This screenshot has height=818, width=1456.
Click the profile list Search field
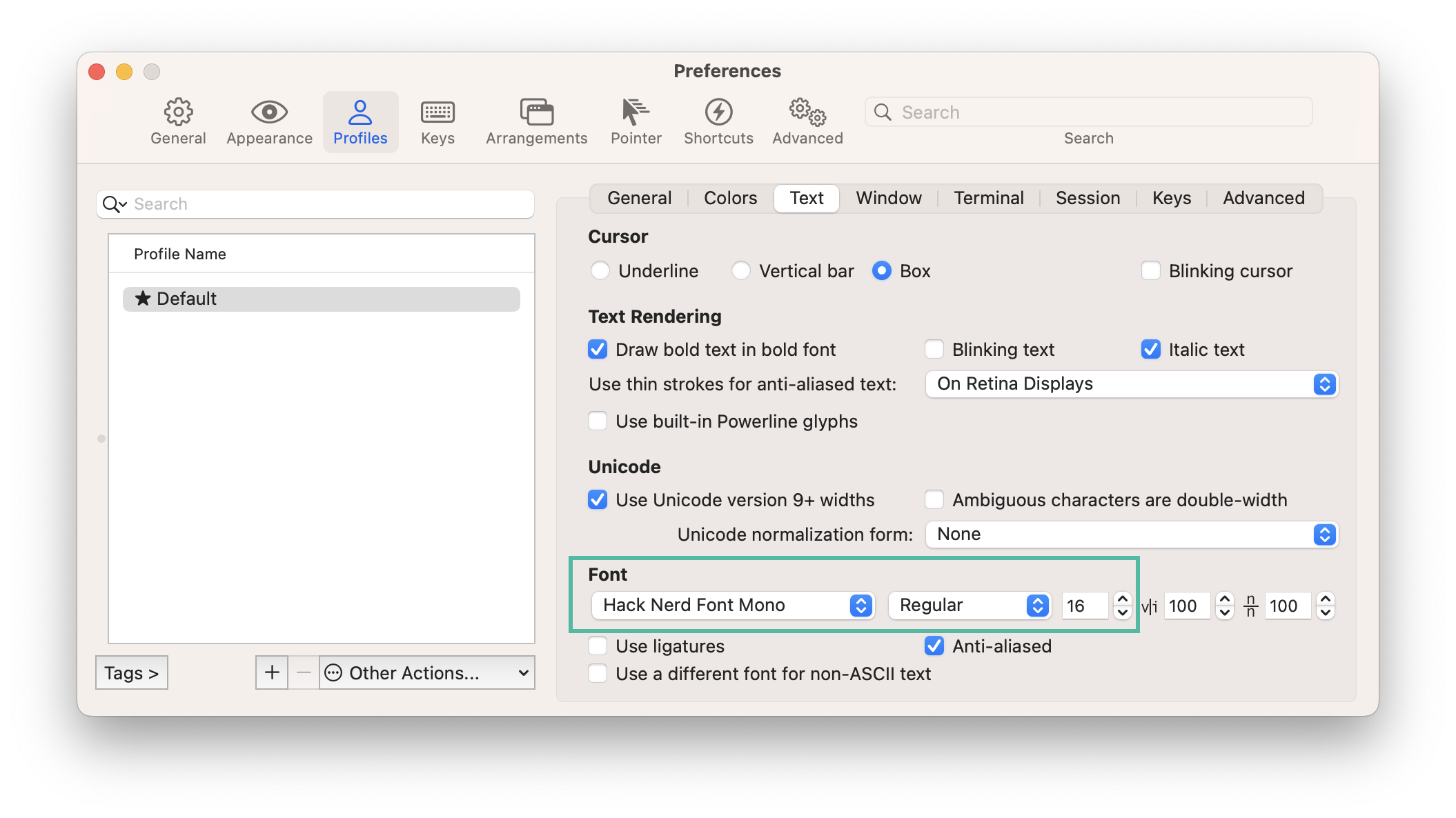click(315, 204)
